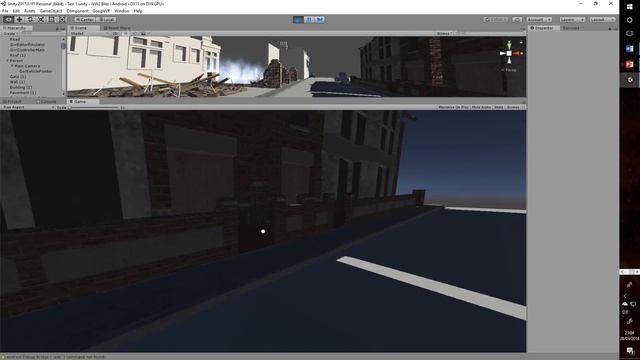Open the cloud Services button
640x360 pixels.
coord(517,20)
